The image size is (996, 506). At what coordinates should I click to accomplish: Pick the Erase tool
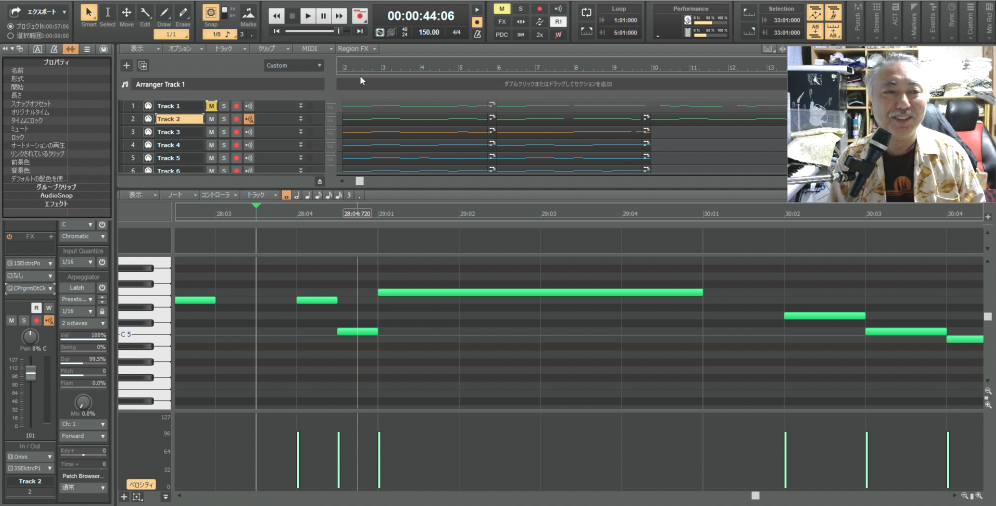pyautogui.click(x=182, y=14)
